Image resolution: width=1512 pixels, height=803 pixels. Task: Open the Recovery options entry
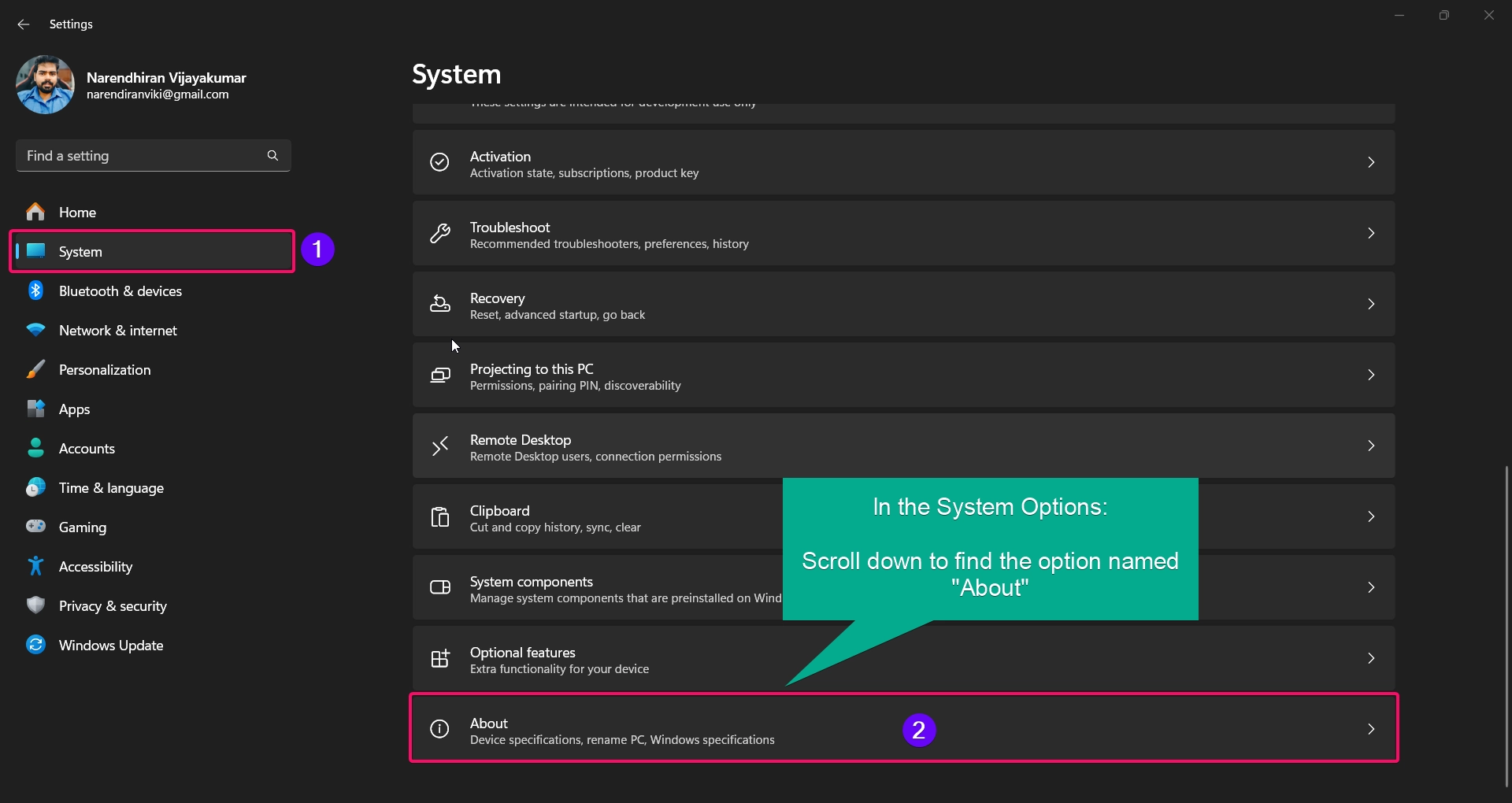[903, 304]
